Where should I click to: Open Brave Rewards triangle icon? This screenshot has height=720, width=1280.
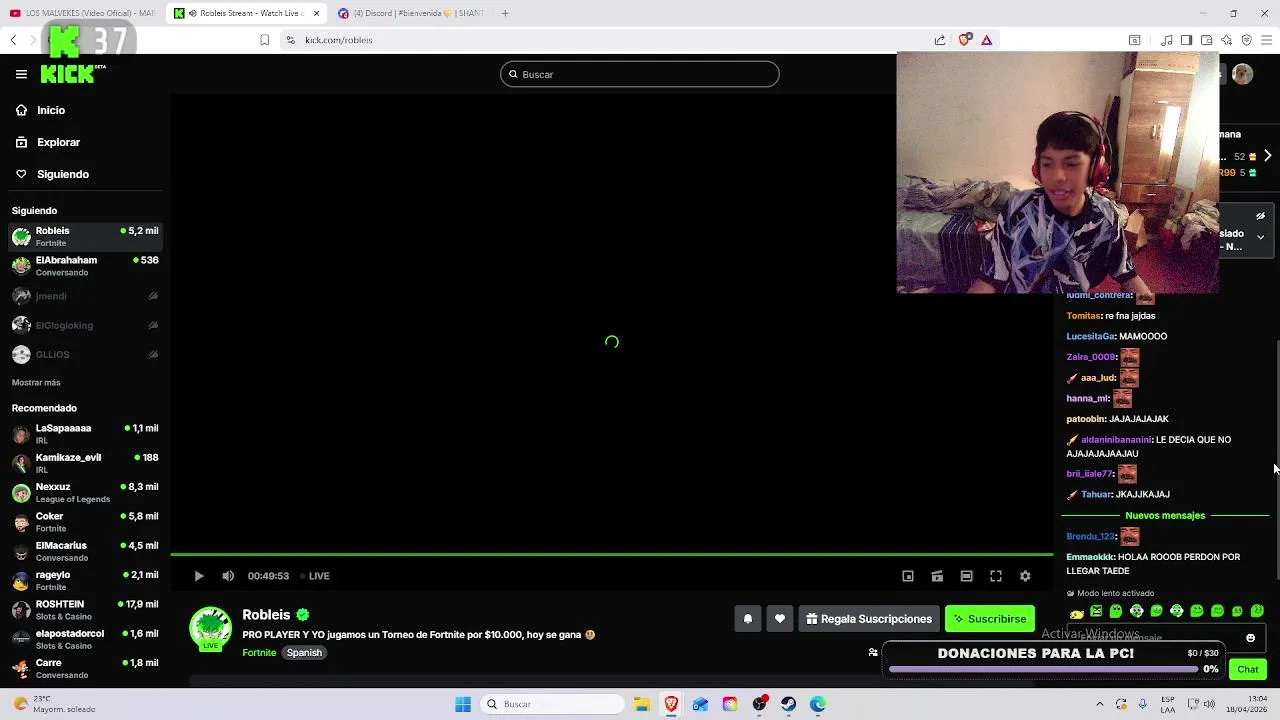(x=986, y=40)
